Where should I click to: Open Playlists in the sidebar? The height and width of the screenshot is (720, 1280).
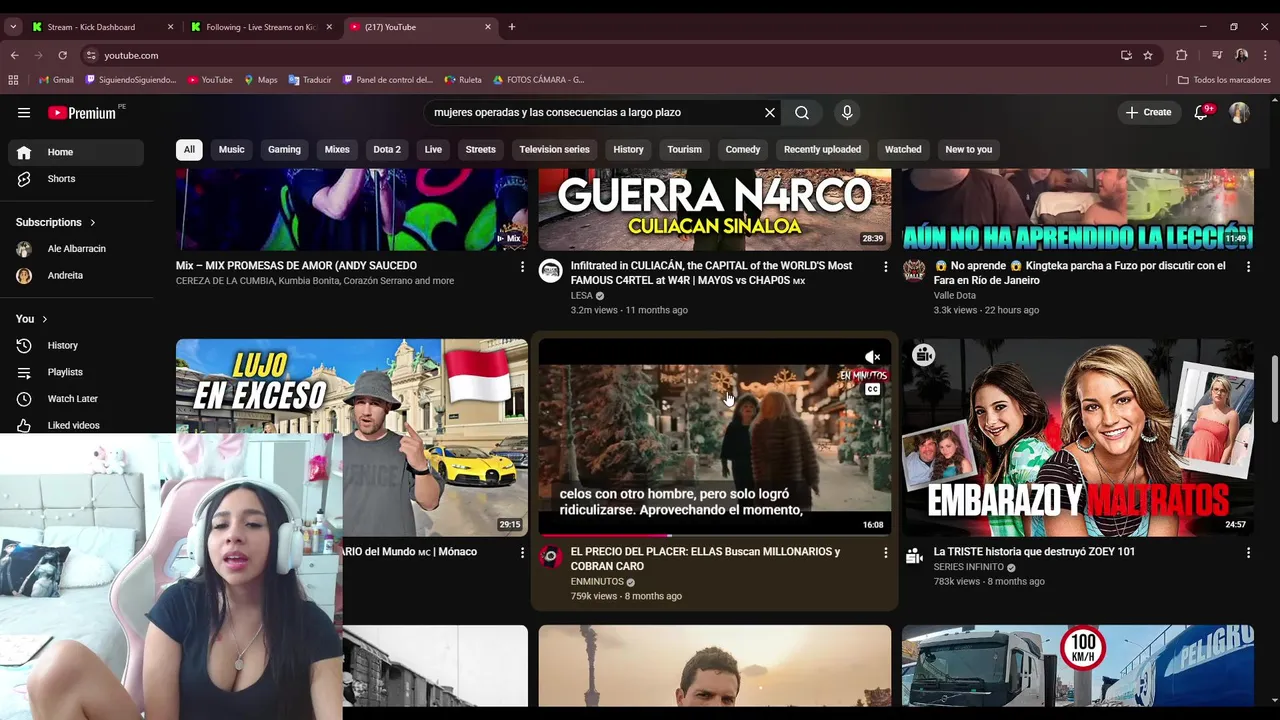tap(76, 372)
